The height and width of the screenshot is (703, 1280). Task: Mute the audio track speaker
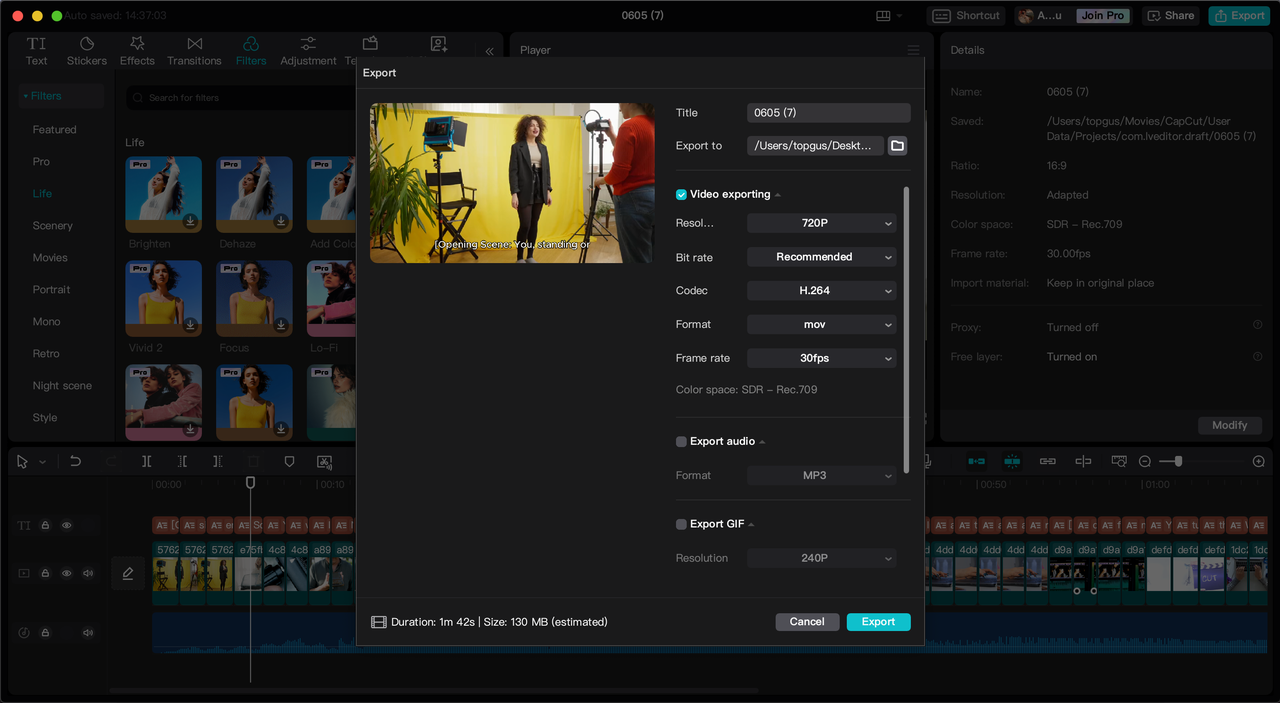click(88, 632)
